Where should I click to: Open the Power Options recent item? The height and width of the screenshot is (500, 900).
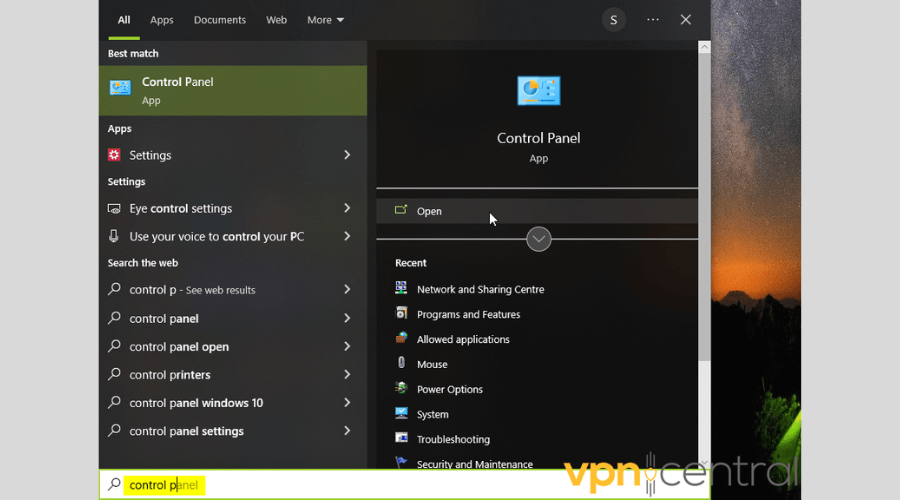tap(449, 389)
